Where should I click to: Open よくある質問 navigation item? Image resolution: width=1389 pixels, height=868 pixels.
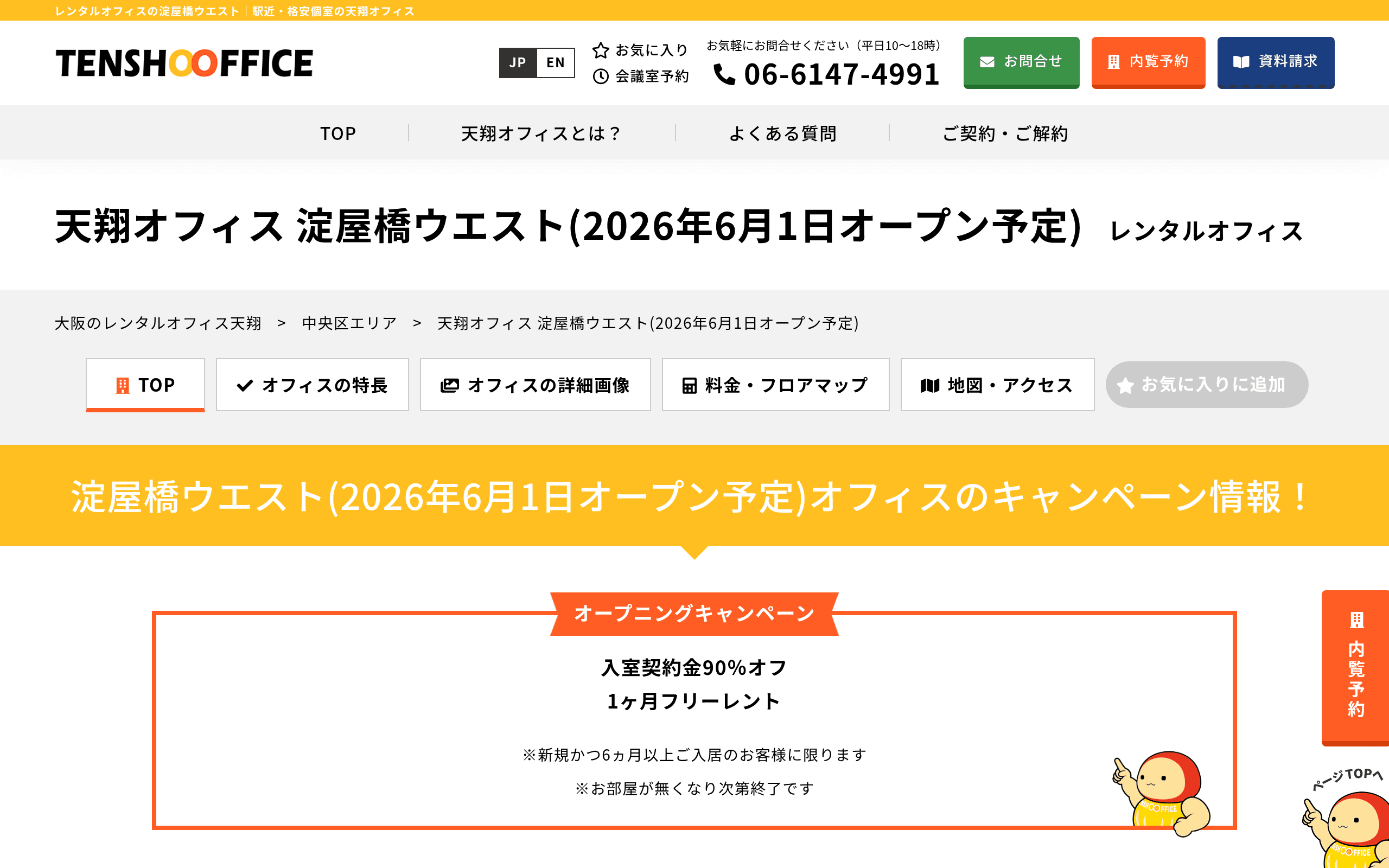pos(783,132)
